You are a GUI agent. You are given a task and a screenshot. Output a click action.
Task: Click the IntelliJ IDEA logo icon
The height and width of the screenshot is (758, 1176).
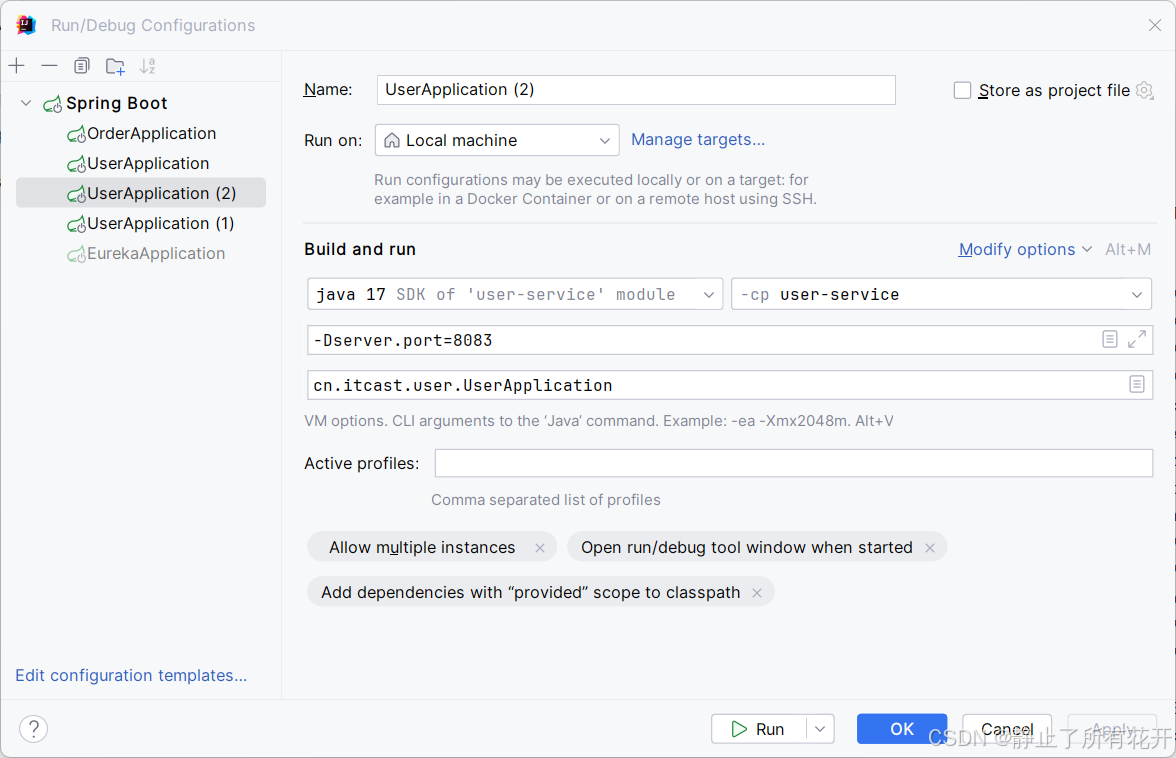point(26,25)
